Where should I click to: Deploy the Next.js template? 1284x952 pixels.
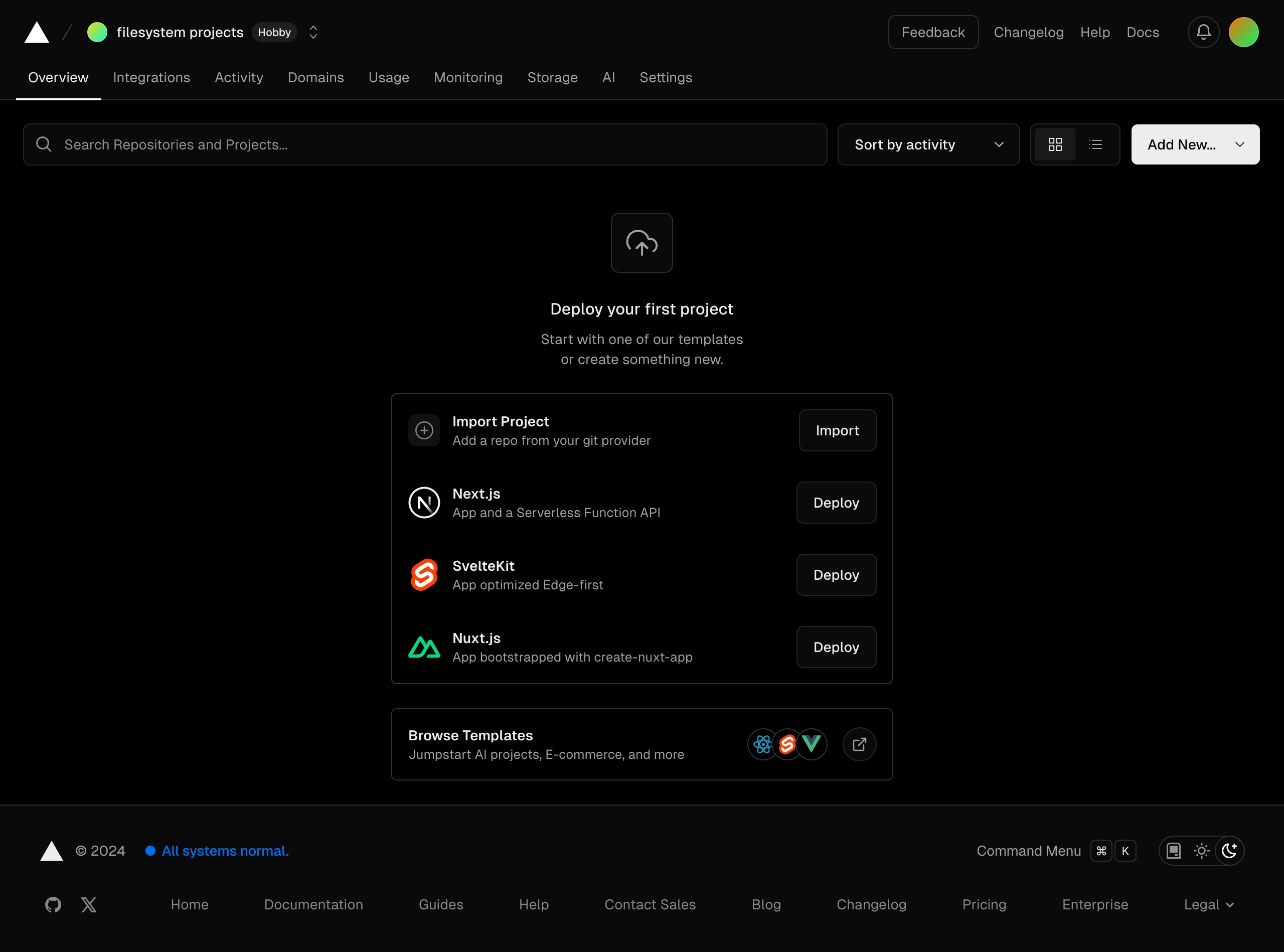point(836,503)
